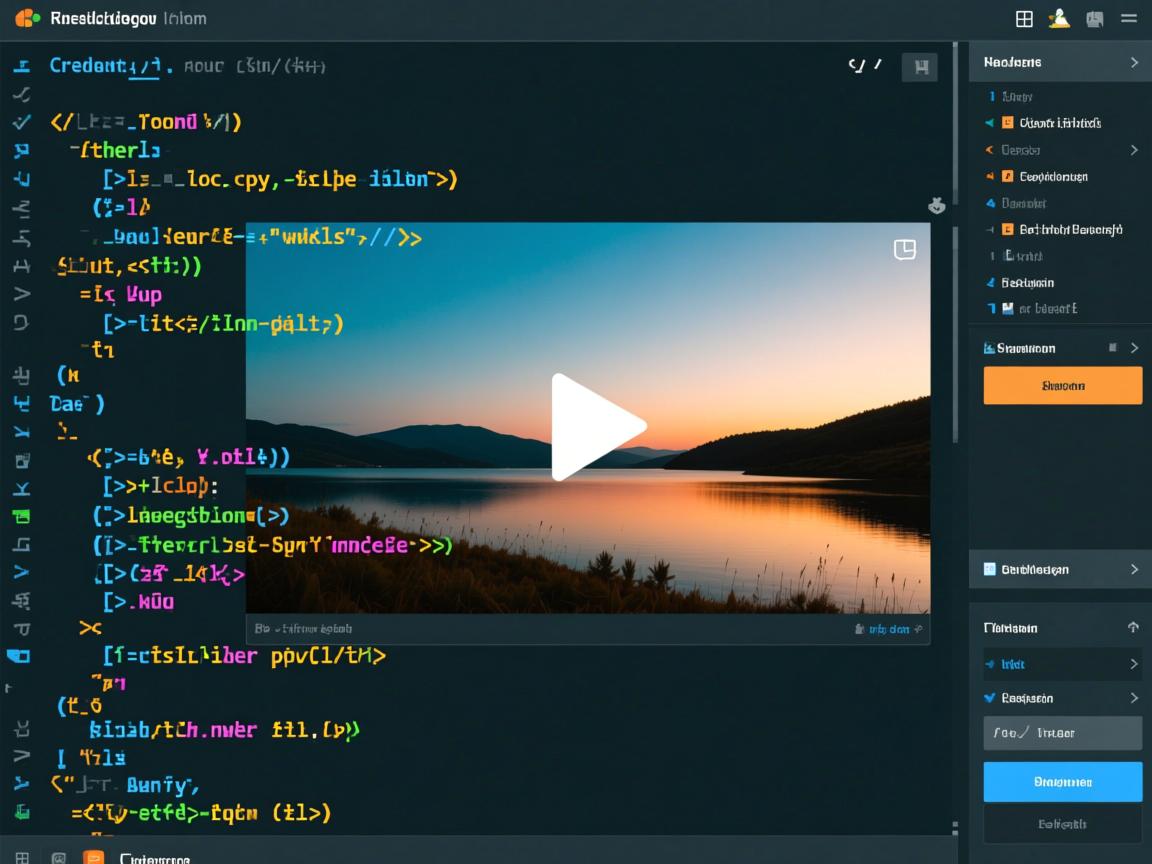
Task: Expand the top right panel header chevron
Action: [x=1134, y=62]
